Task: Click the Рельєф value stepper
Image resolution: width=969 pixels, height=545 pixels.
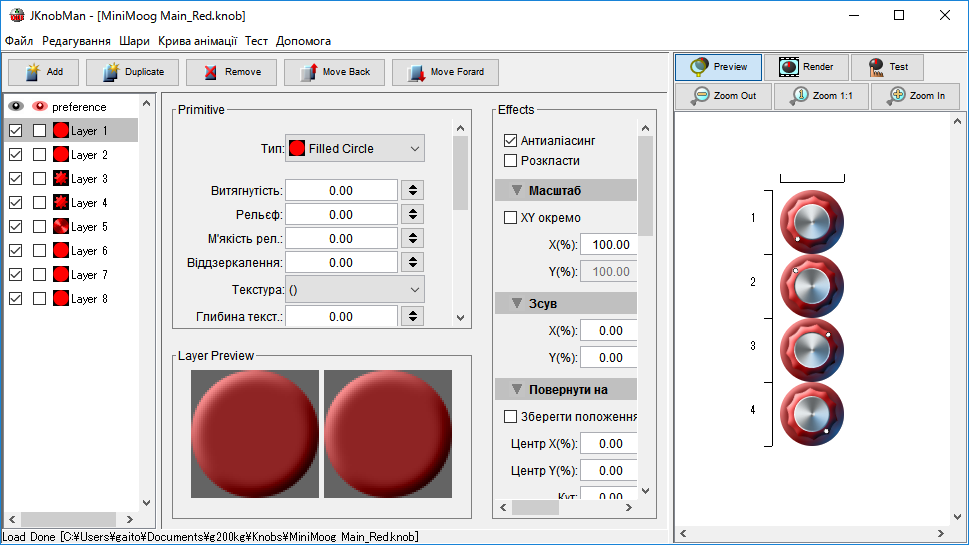Action: pyautogui.click(x=413, y=215)
